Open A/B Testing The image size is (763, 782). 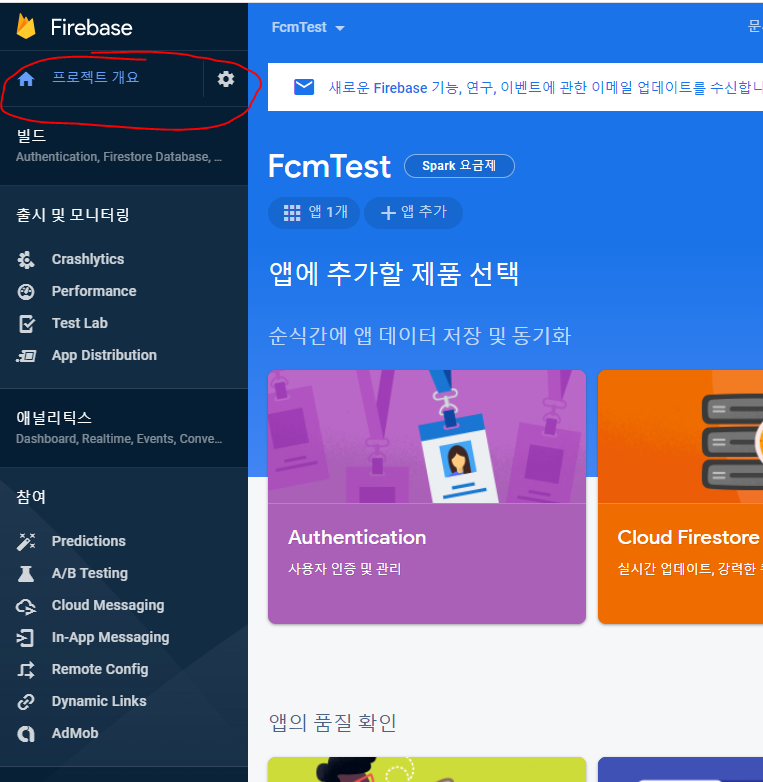(x=90, y=573)
